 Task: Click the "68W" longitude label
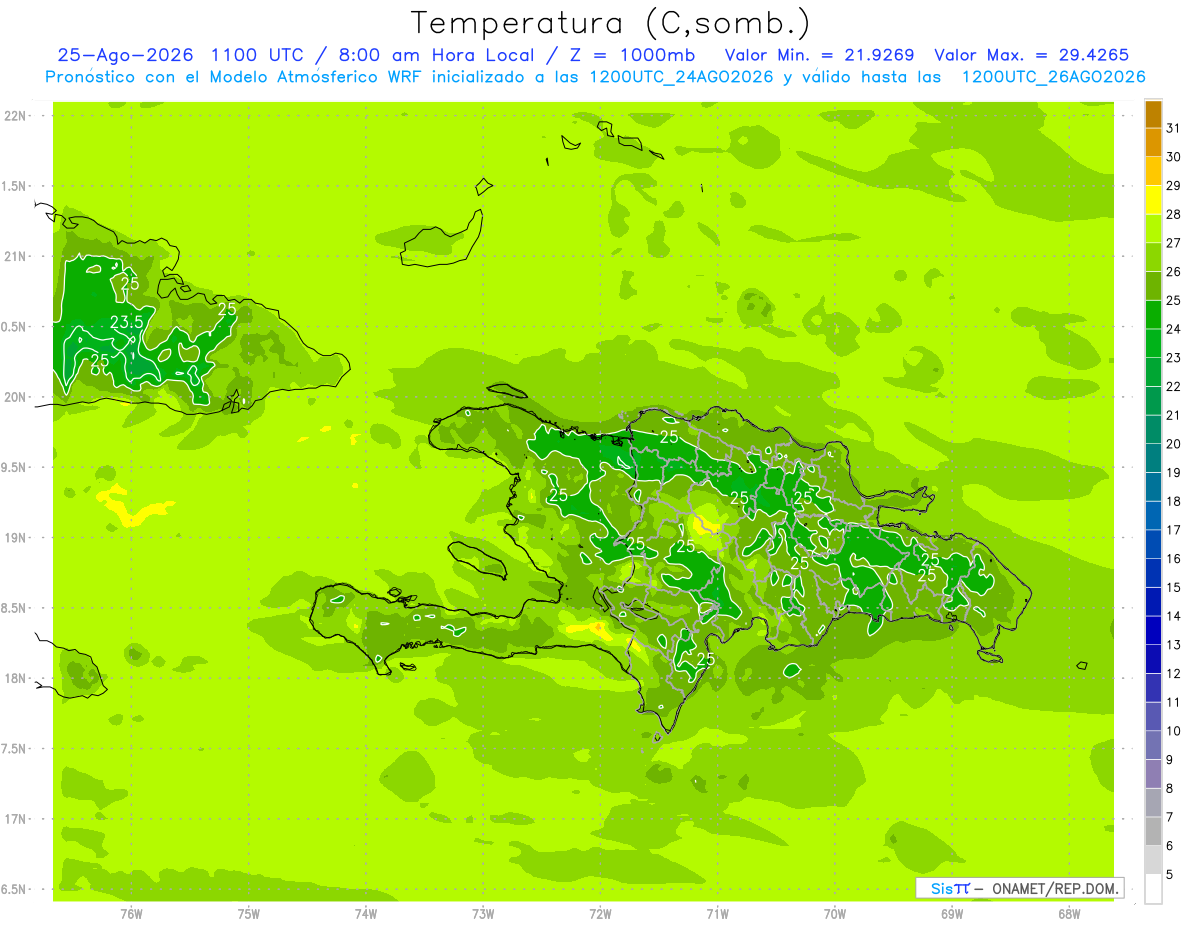1069,914
